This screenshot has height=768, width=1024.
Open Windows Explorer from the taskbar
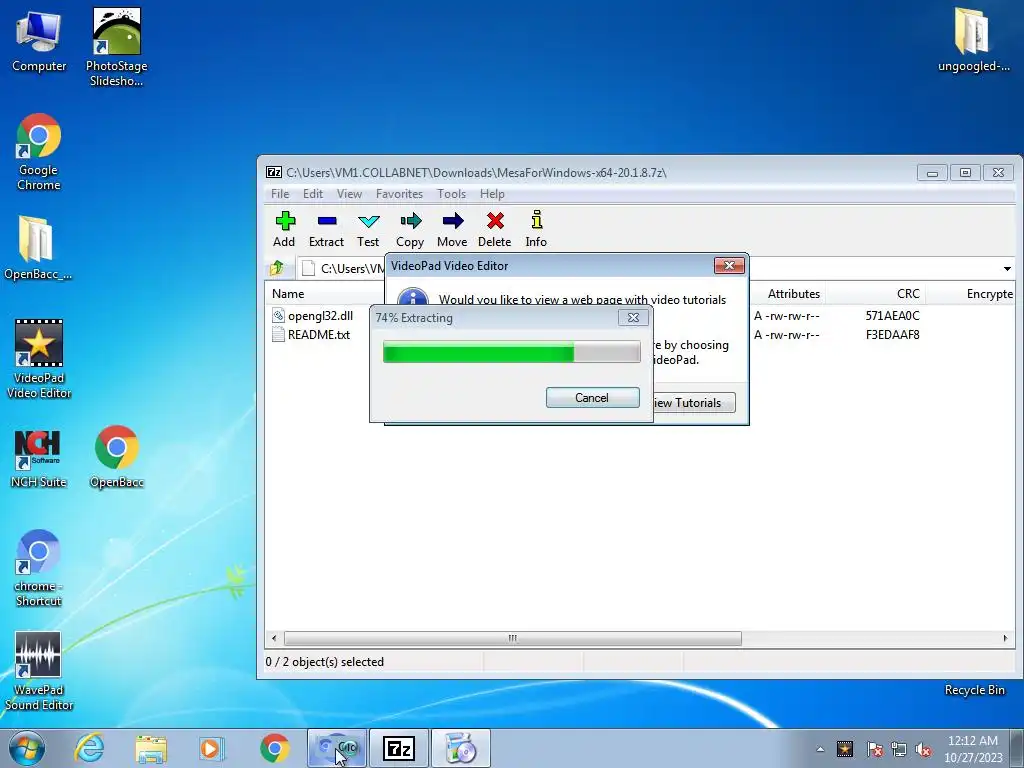(x=151, y=748)
